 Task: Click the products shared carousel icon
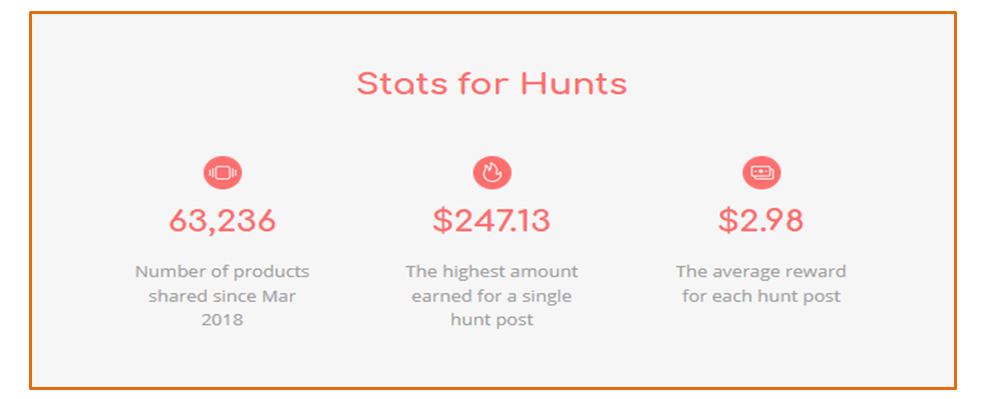click(x=223, y=173)
